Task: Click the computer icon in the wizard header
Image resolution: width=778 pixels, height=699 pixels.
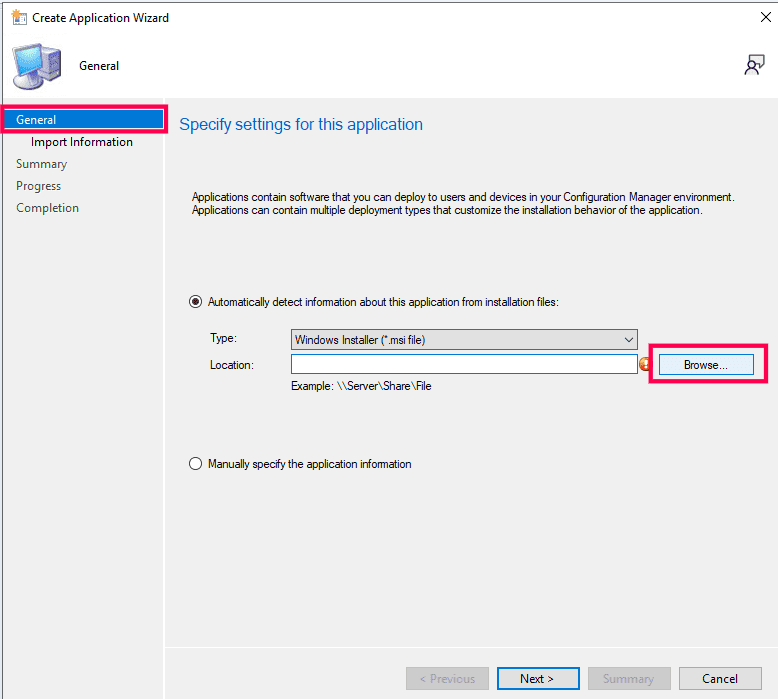Action: pos(37,66)
